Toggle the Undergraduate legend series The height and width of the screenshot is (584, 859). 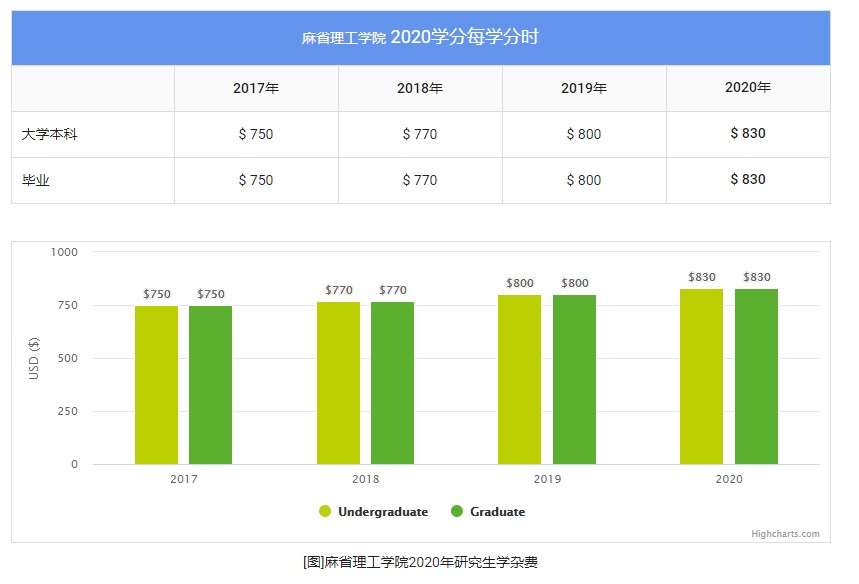coord(382,512)
